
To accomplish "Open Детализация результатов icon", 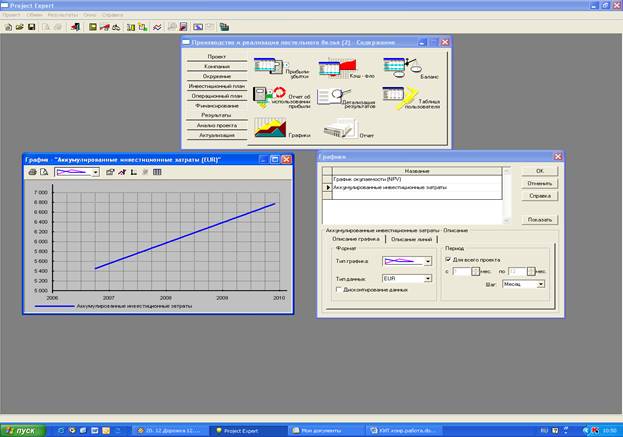I will (x=331, y=97).
